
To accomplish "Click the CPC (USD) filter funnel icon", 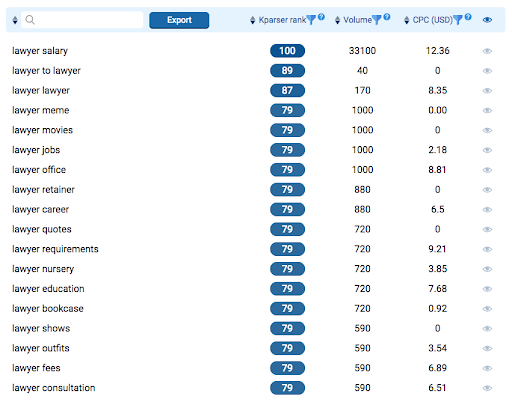I will point(458,20).
